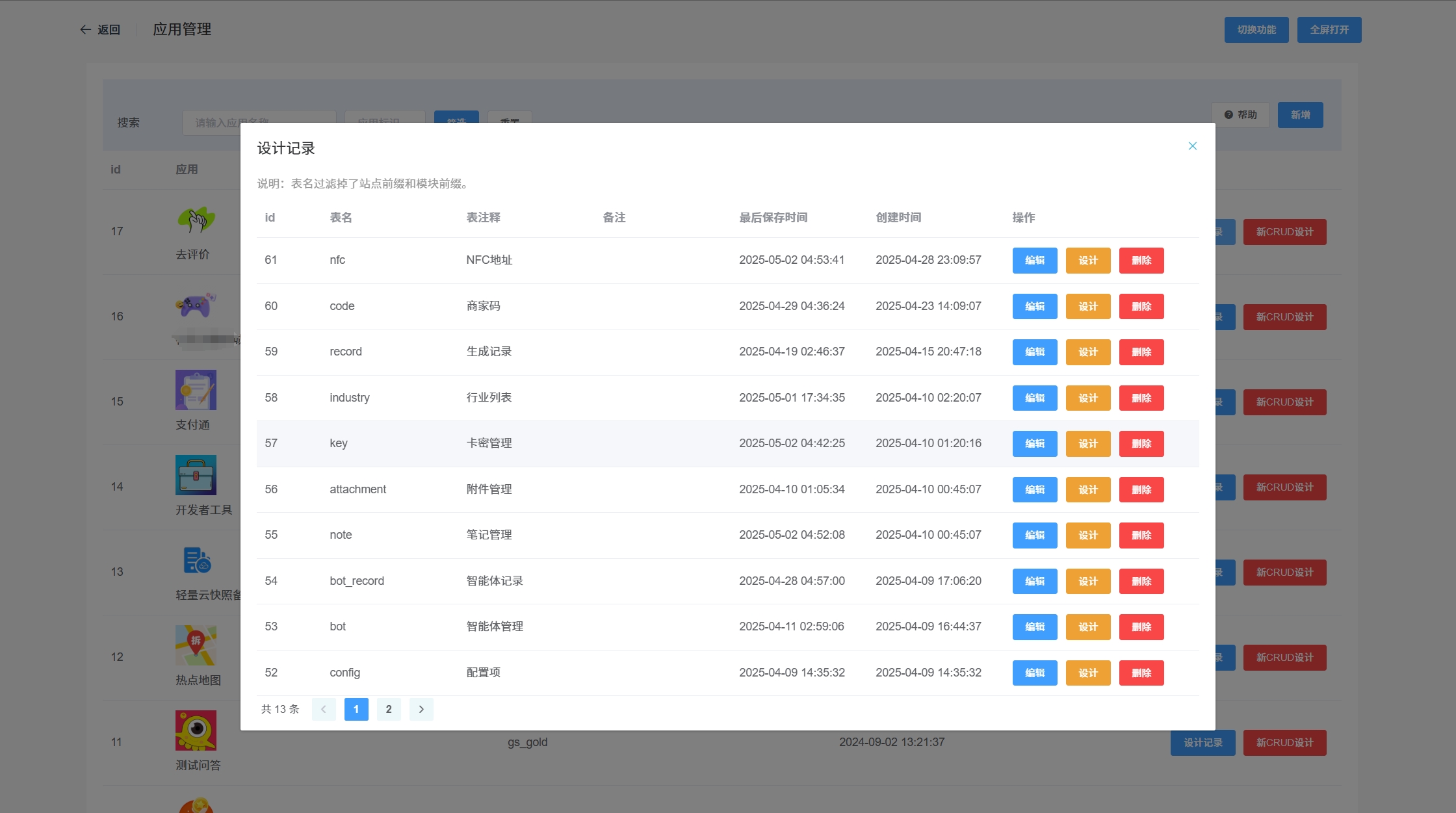
Task: Open 设计记录 for app 11
Action: pos(1202,743)
